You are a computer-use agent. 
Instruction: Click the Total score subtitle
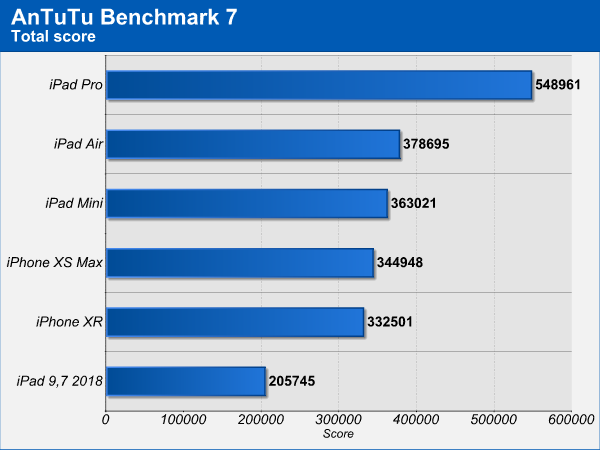(x=54, y=37)
